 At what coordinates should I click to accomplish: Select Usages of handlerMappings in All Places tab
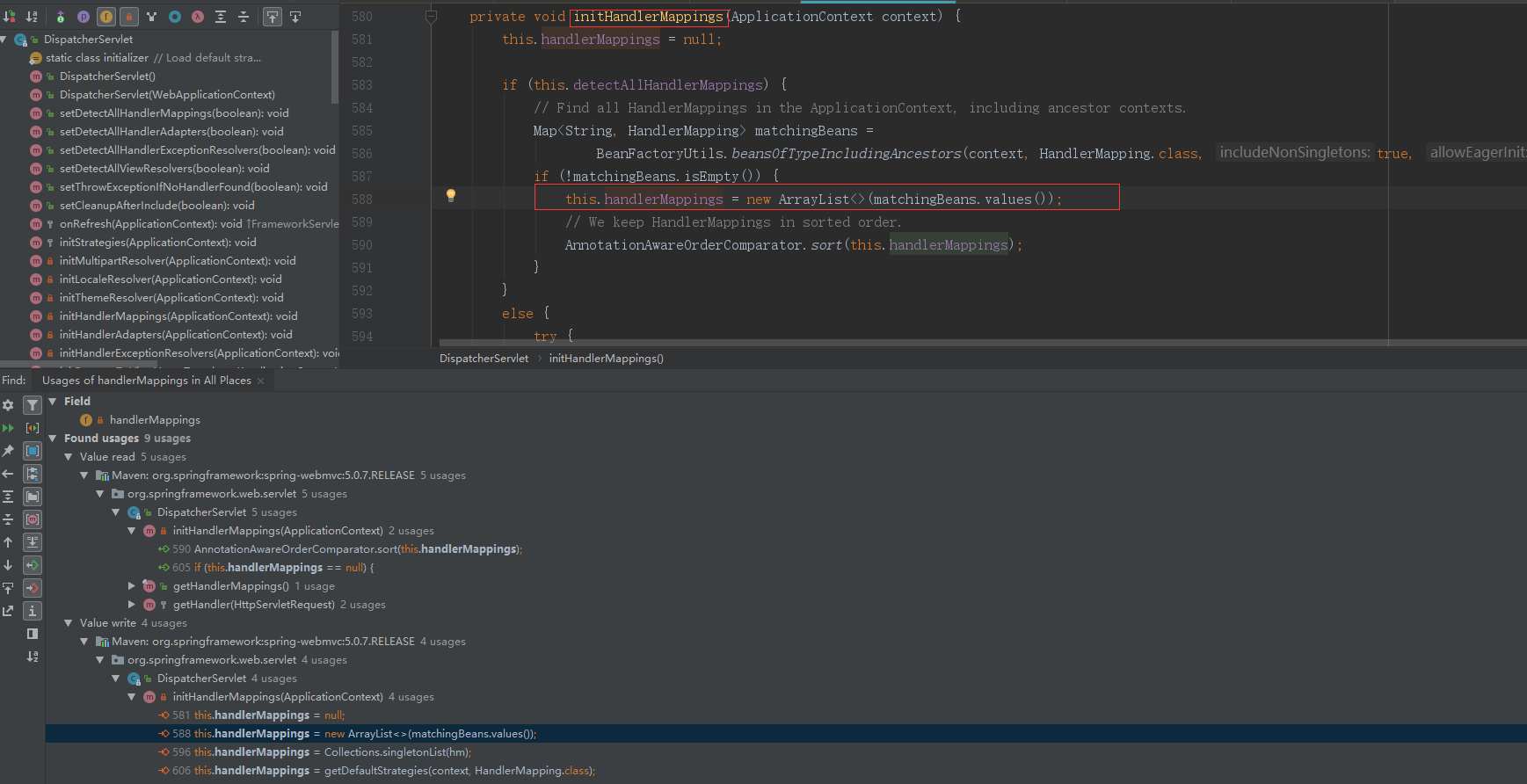point(147,381)
